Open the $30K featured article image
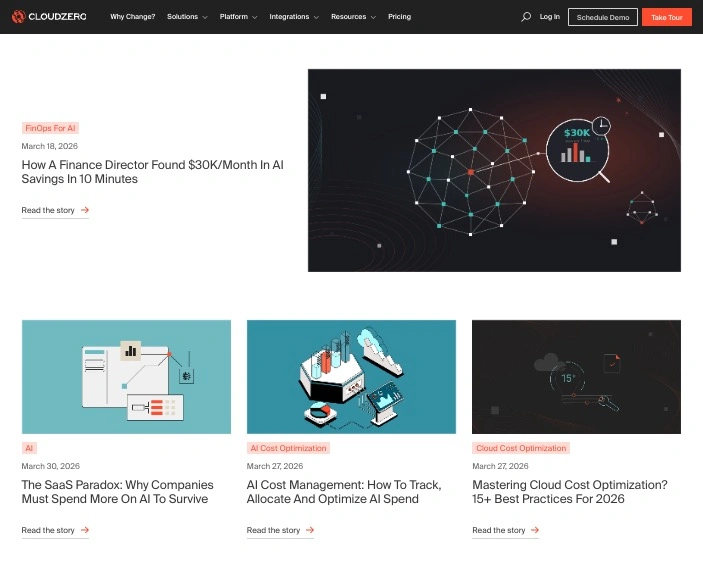This screenshot has width=703, height=572. (x=494, y=170)
